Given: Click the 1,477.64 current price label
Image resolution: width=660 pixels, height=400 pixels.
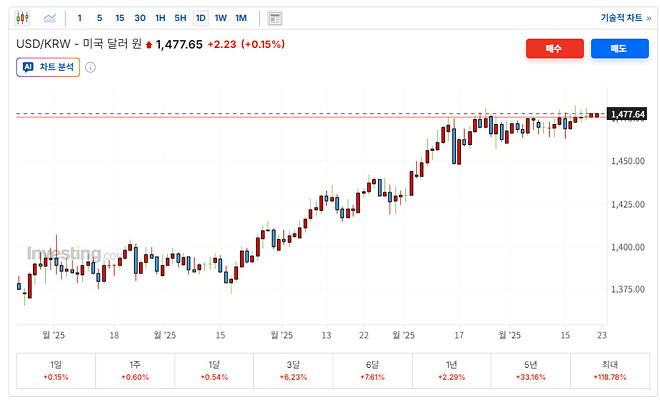Looking at the screenshot, I should click(x=627, y=115).
